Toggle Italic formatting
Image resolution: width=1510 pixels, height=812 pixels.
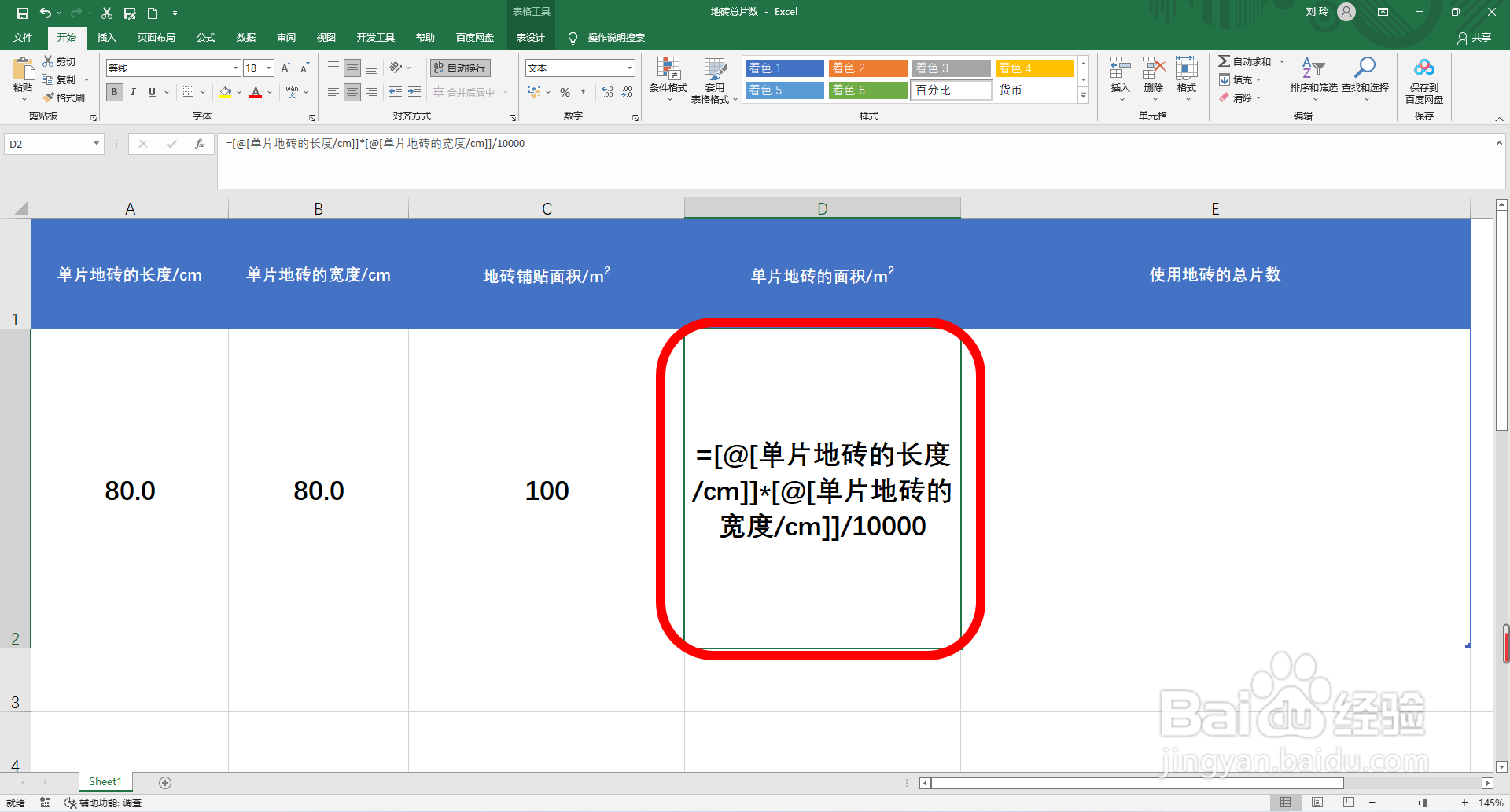click(133, 92)
